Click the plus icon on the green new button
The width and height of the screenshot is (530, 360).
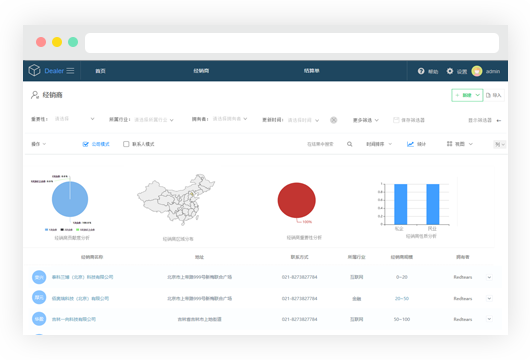point(457,95)
